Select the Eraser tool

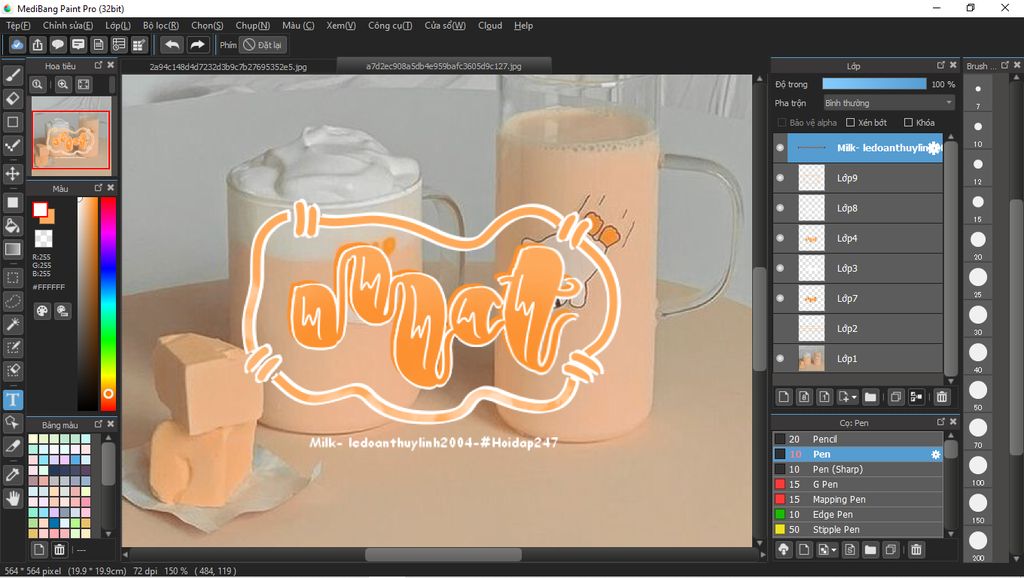point(12,99)
